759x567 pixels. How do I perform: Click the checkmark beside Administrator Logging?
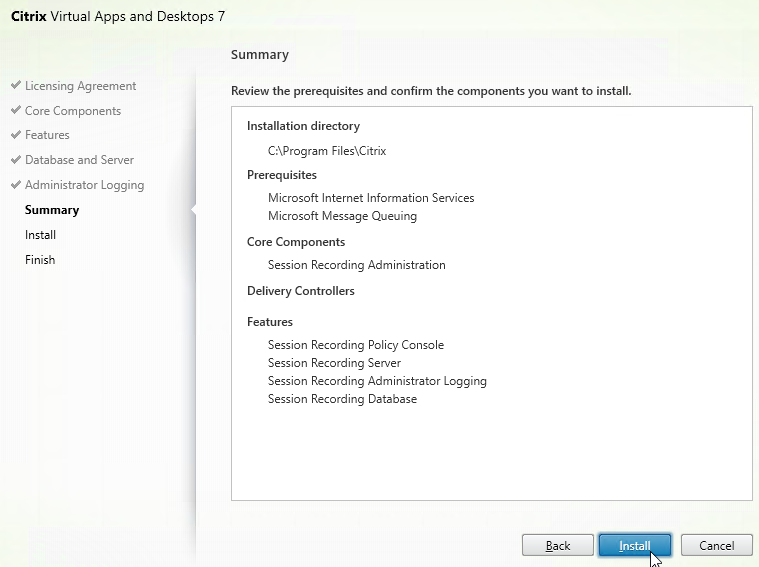pyautogui.click(x=15, y=184)
